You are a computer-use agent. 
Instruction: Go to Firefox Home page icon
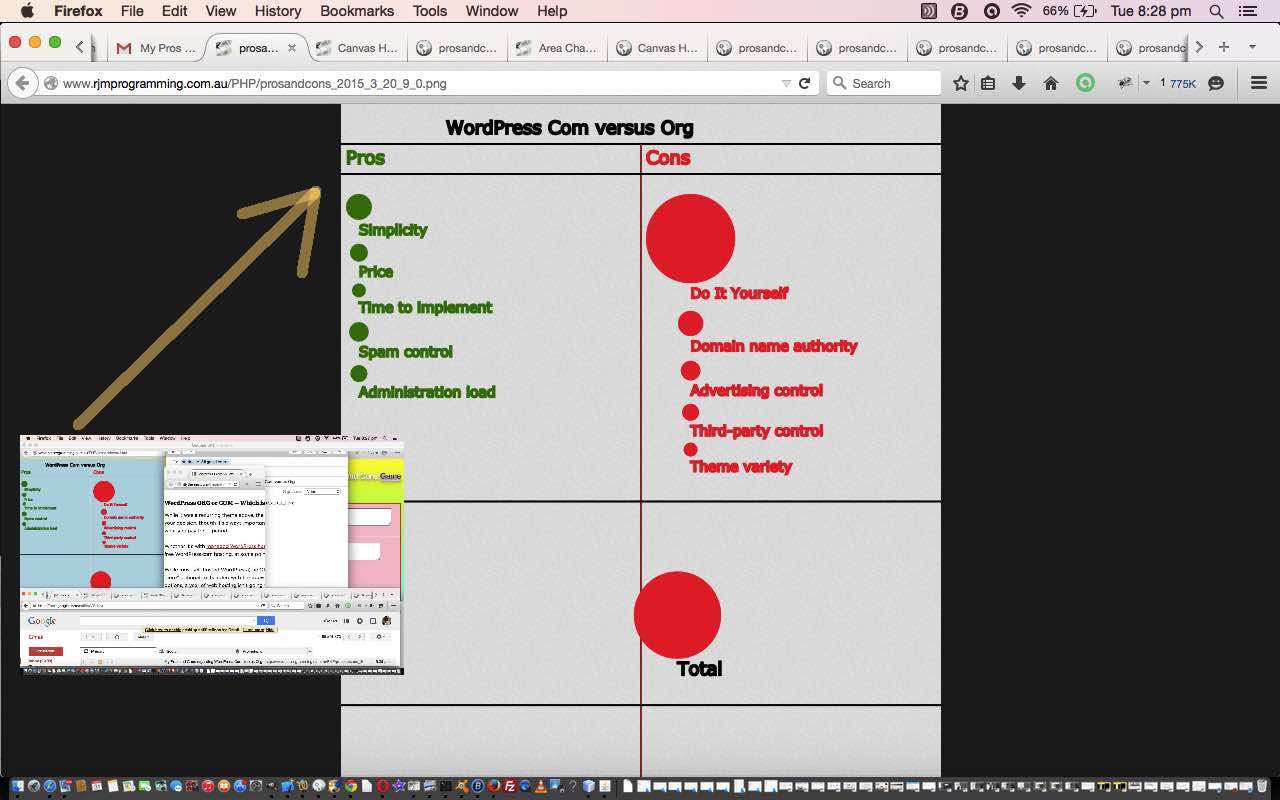(1050, 83)
